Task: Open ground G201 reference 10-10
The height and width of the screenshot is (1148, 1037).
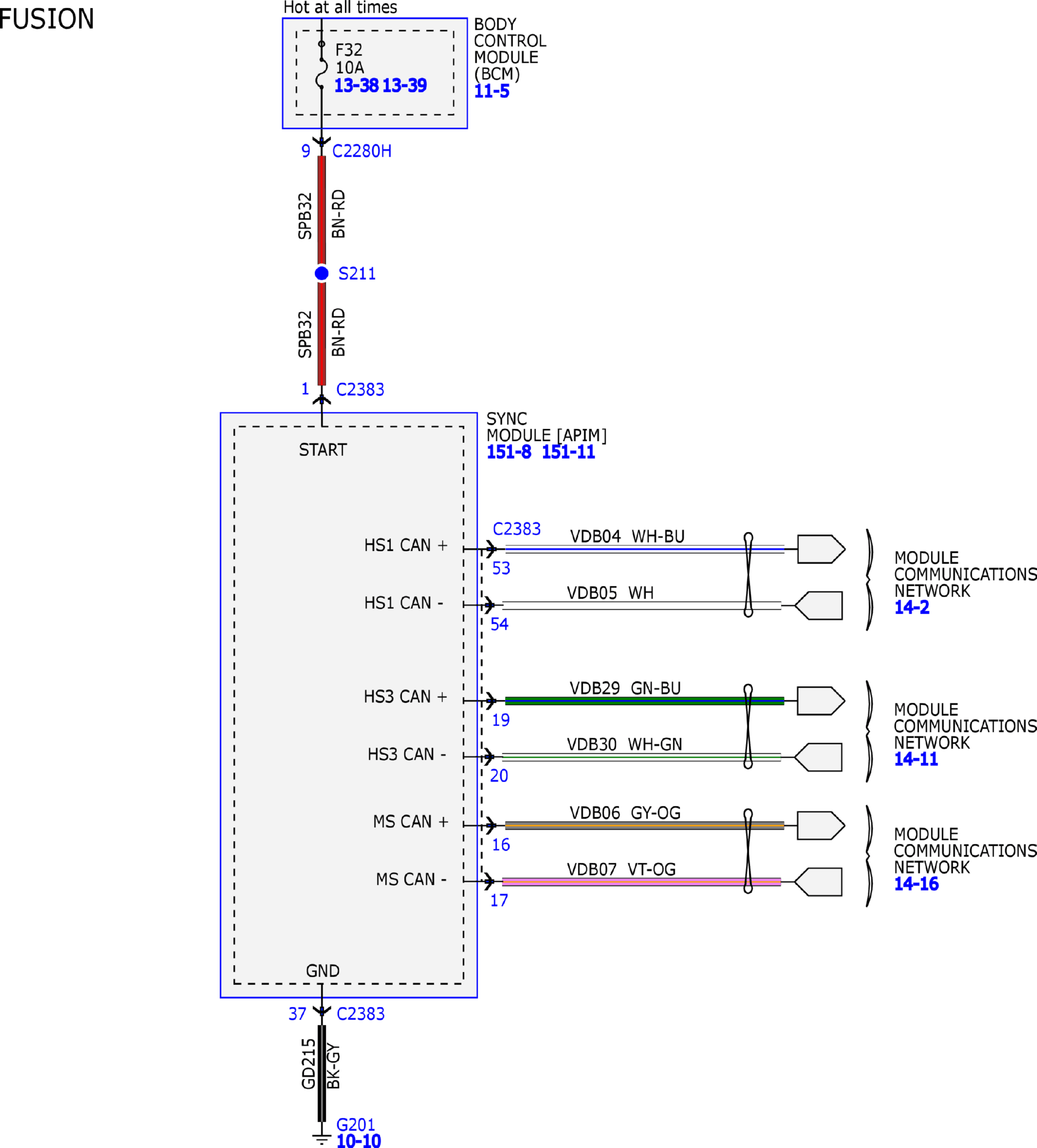Action: tap(358, 1140)
